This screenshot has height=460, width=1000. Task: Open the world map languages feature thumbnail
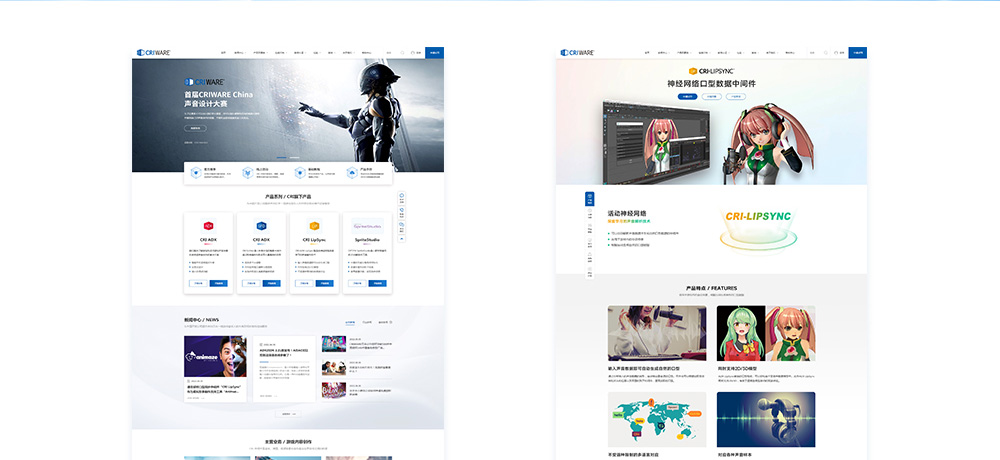(657, 419)
